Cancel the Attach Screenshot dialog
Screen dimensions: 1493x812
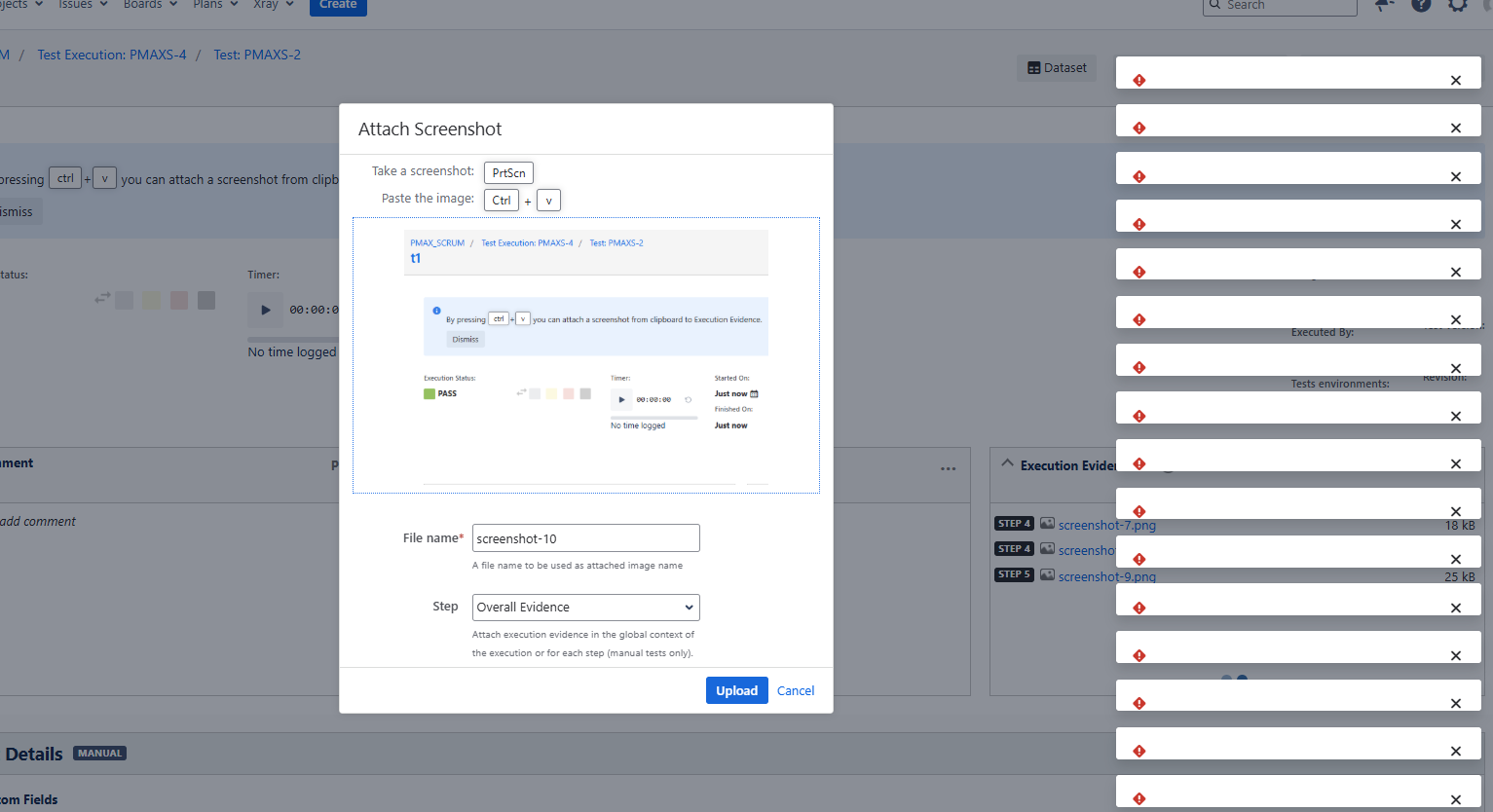(x=796, y=690)
